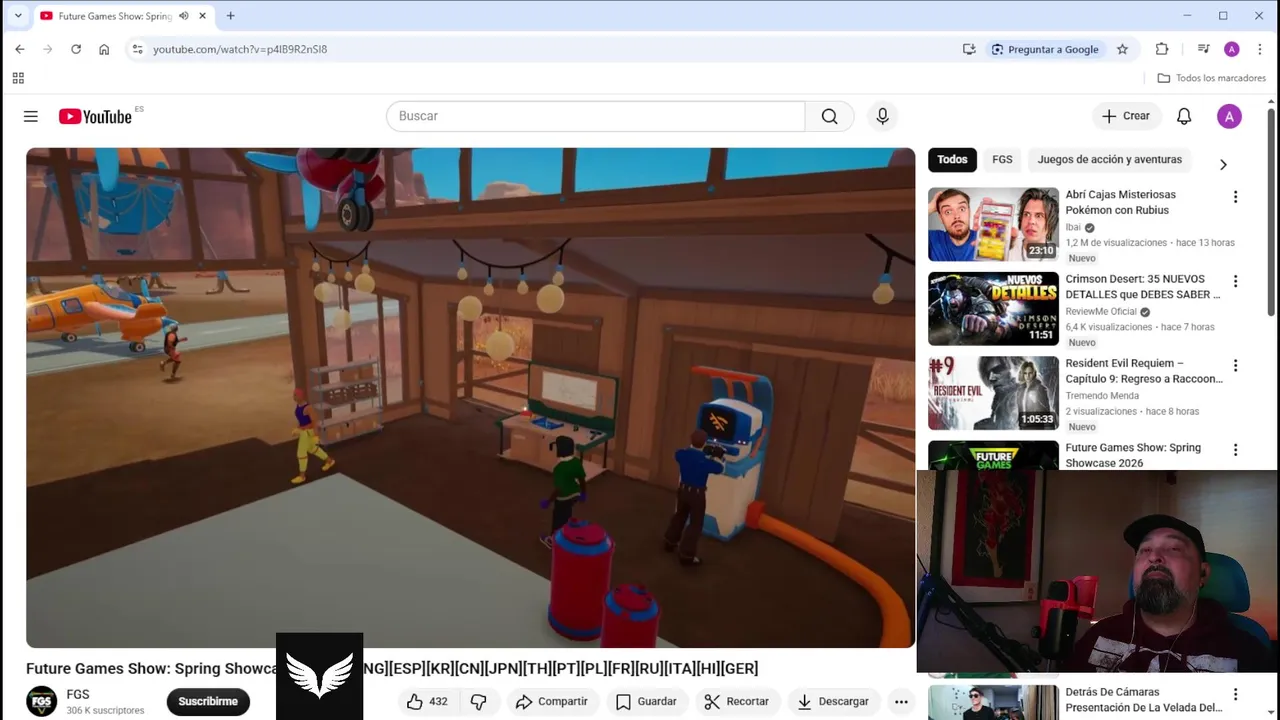This screenshot has height=720, width=1280.
Task: Open the media controls icon in toolbar
Action: 1203,49
